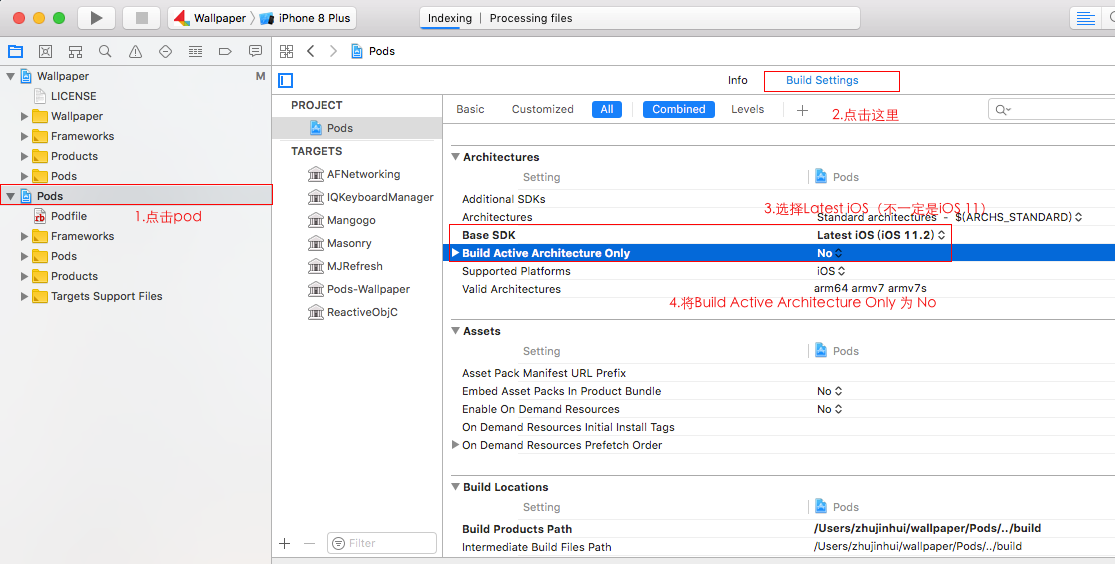This screenshot has width=1115, height=564.
Task: Switch to the Info tab
Action: 737,80
